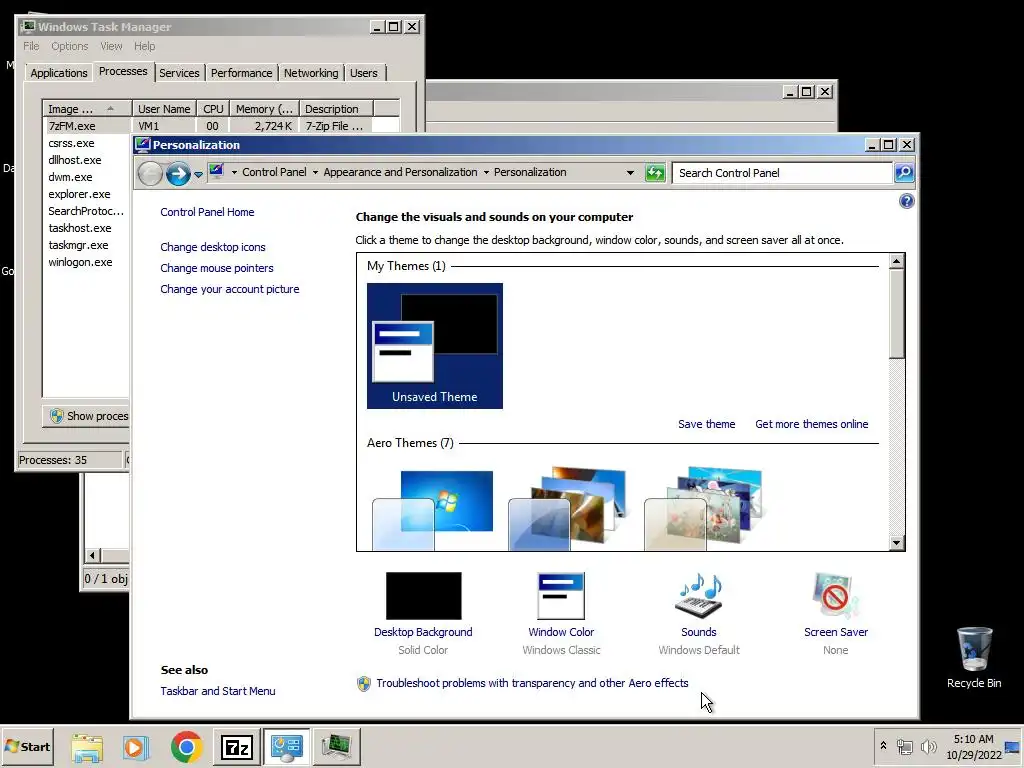Sort processes by Description column header

(x=336, y=109)
